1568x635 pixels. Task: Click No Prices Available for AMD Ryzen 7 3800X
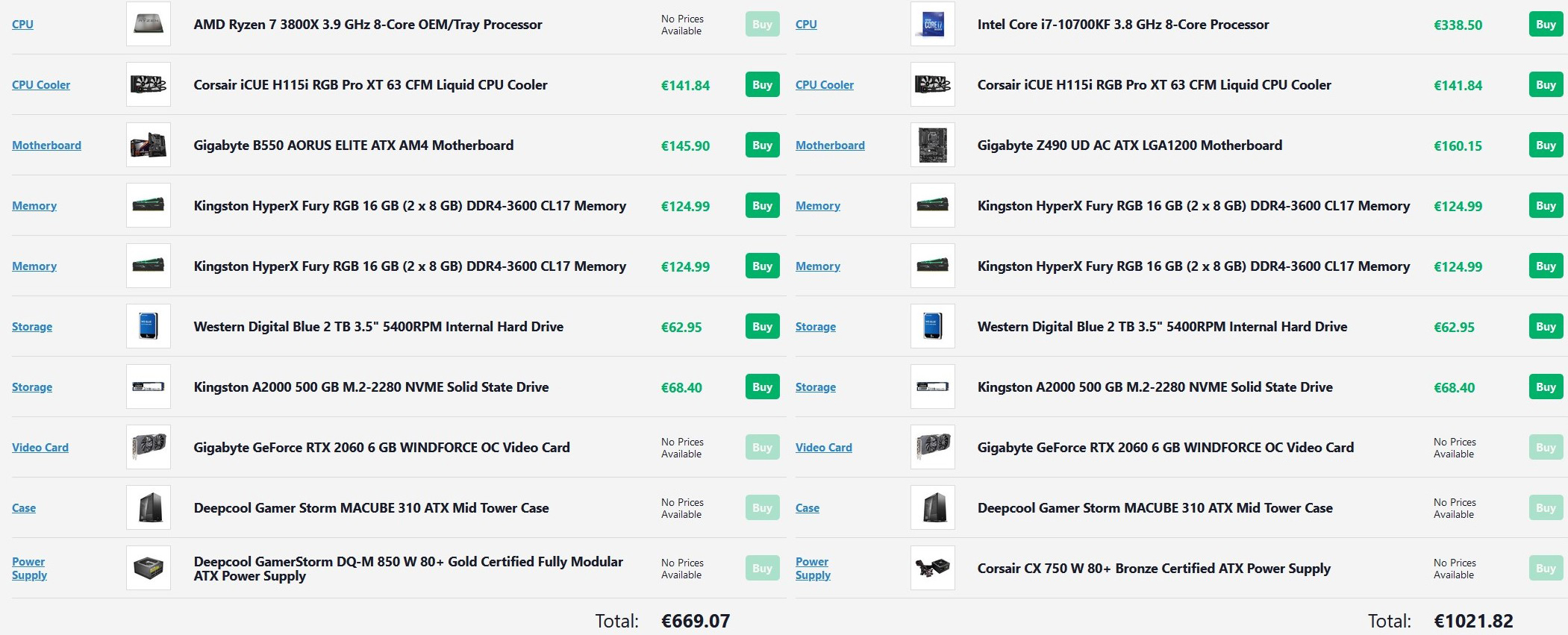pos(682,25)
